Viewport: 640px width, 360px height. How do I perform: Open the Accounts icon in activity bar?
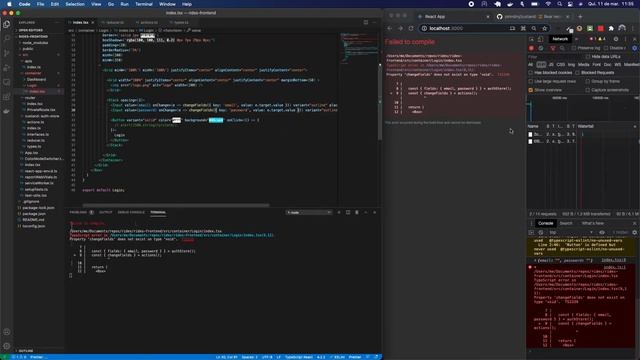(7, 332)
